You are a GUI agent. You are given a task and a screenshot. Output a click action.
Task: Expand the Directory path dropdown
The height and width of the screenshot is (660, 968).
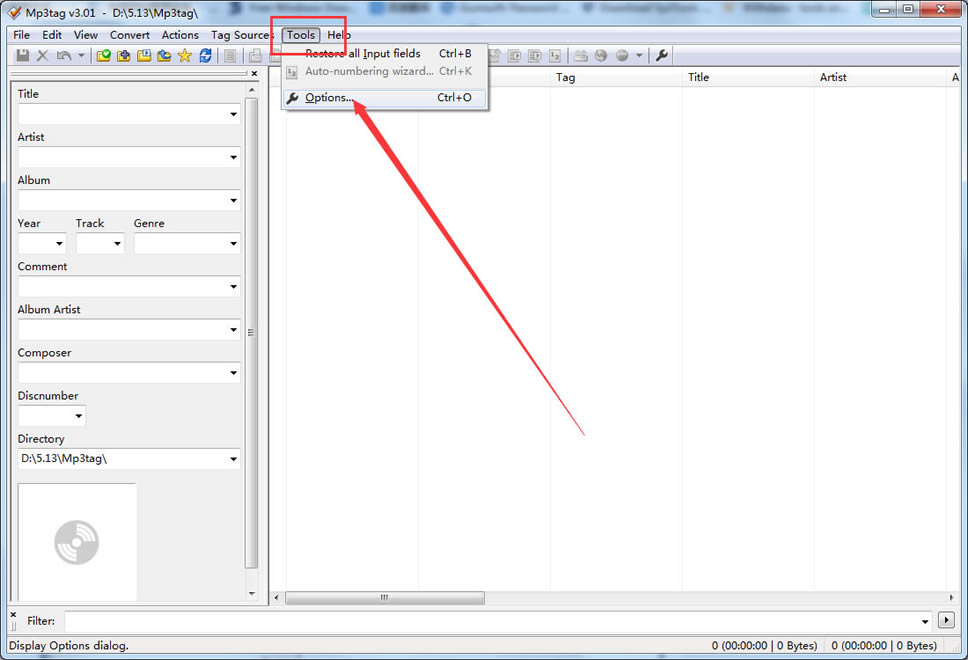point(233,460)
